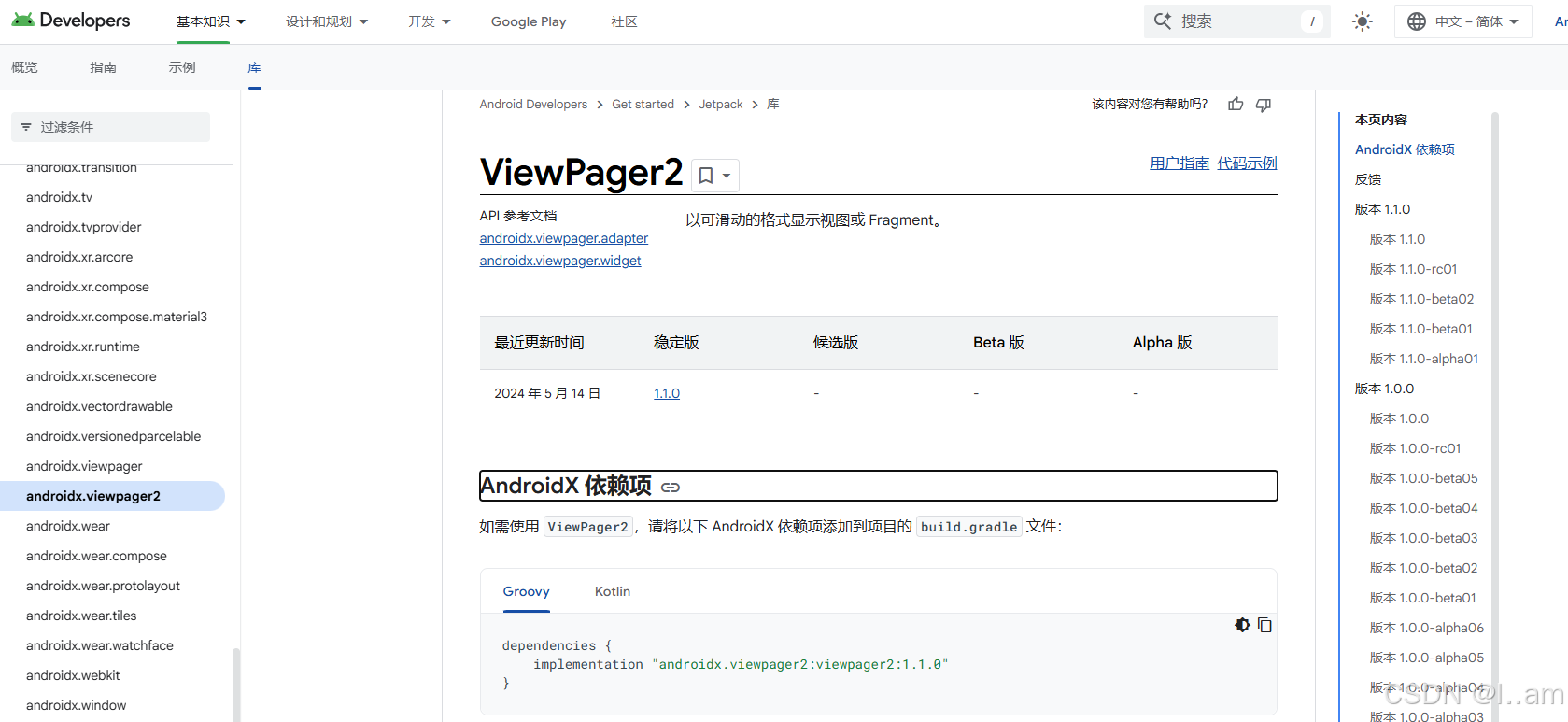Image resolution: width=1568 pixels, height=722 pixels.
Task: Click the search magnifier icon
Action: pos(1163,21)
